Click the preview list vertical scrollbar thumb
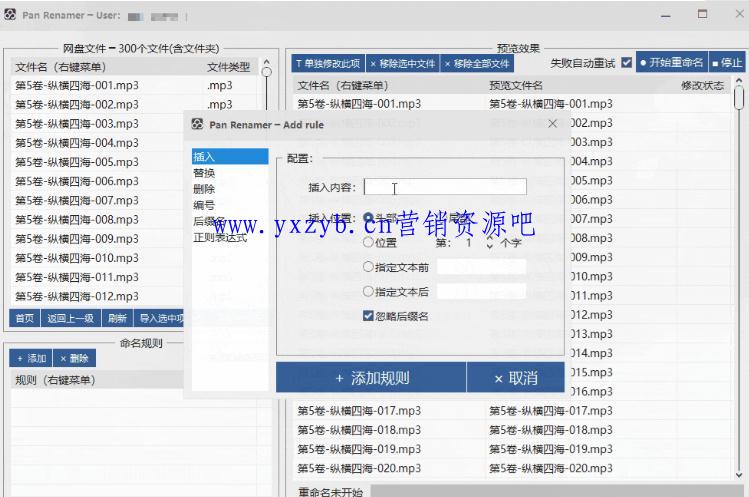This screenshot has height=497, width=749. tap(739, 97)
